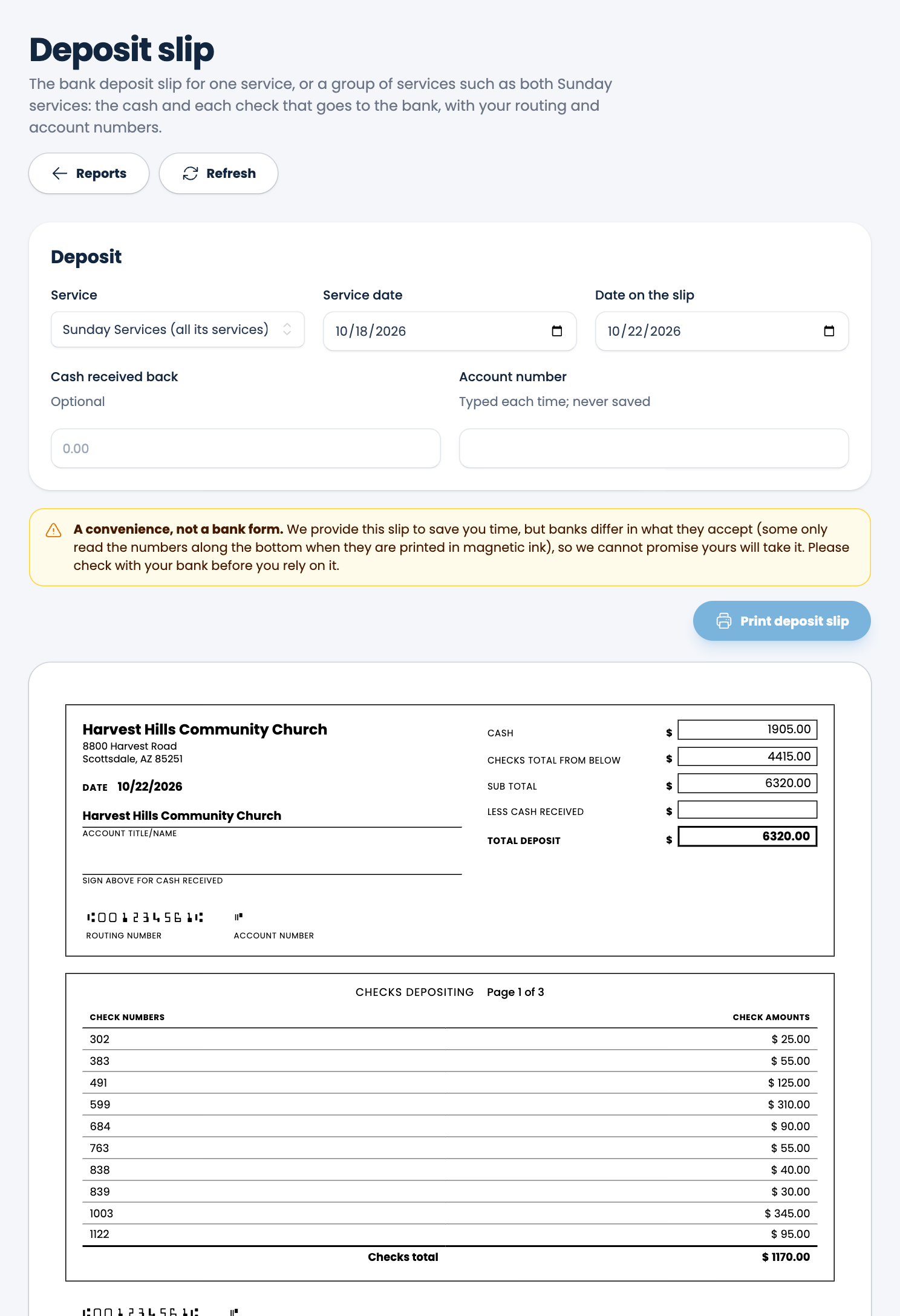Open the Date on the slip calendar icon
Image resolution: width=900 pixels, height=1316 pixels.
[829, 331]
